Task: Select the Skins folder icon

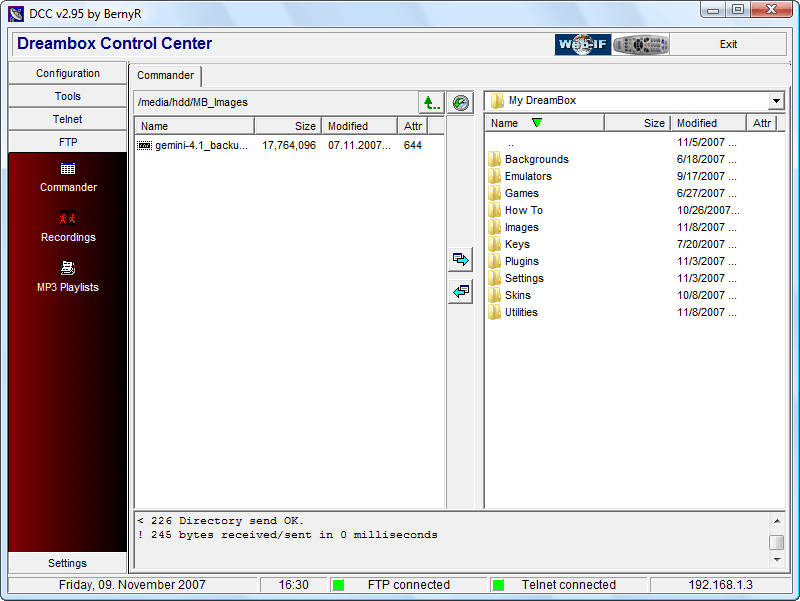Action: [494, 295]
